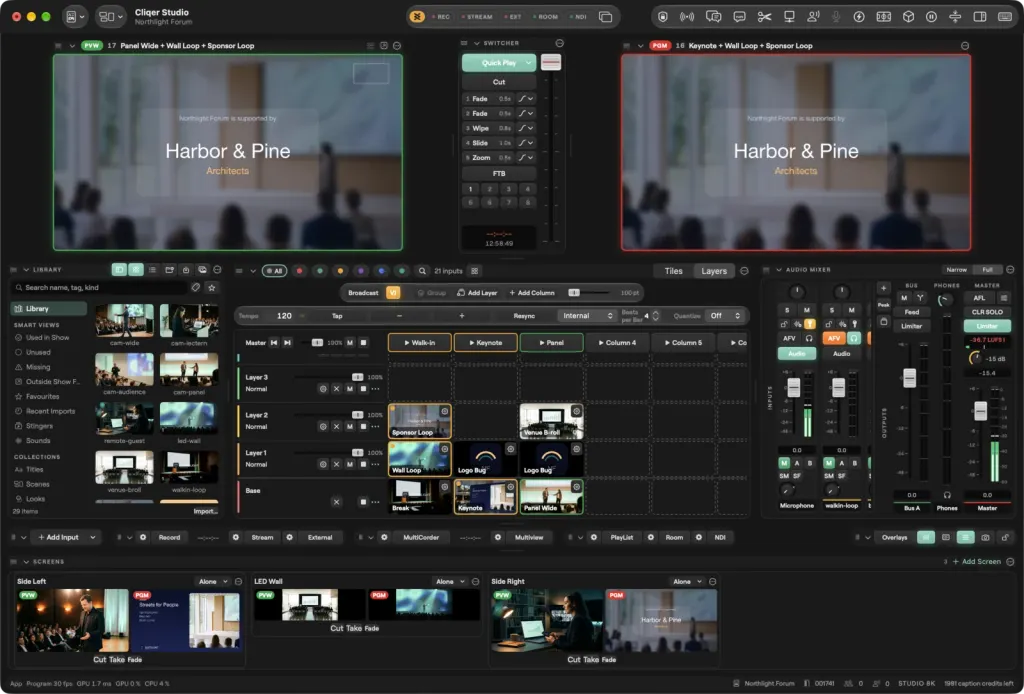
Task: Open the Internal sync source dropdown
Action: click(587, 316)
